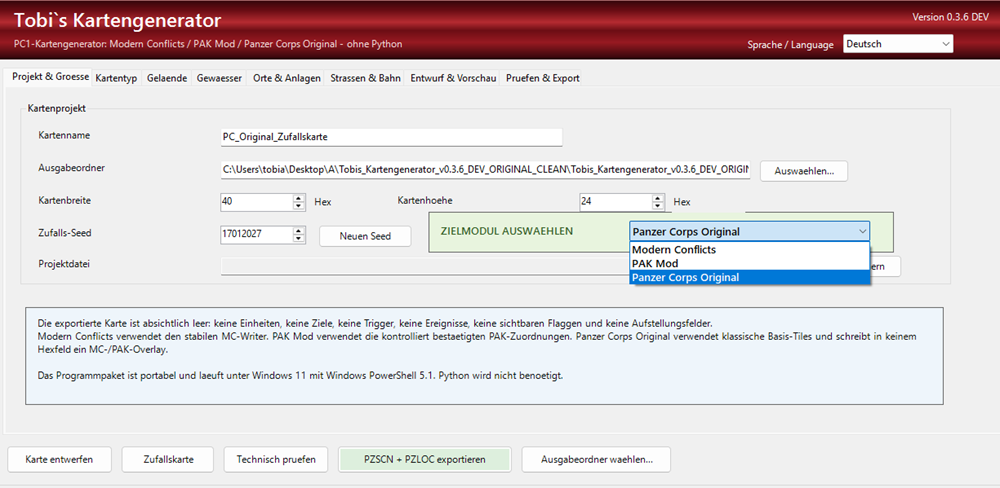Increase Zufalls-Seed with up arrow
1000x488 pixels.
[x=298, y=231]
